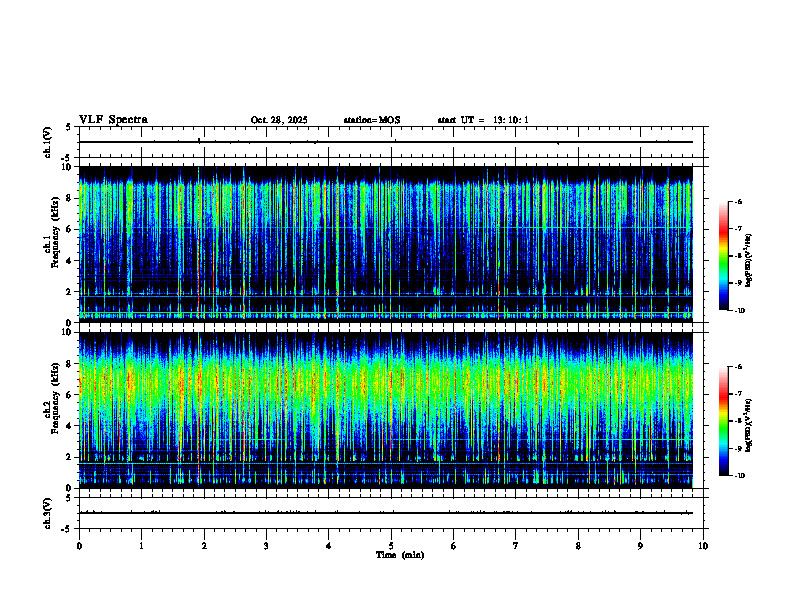The image size is (792, 612).
Task: Click the time axis tick label "4"
Action: point(329,546)
